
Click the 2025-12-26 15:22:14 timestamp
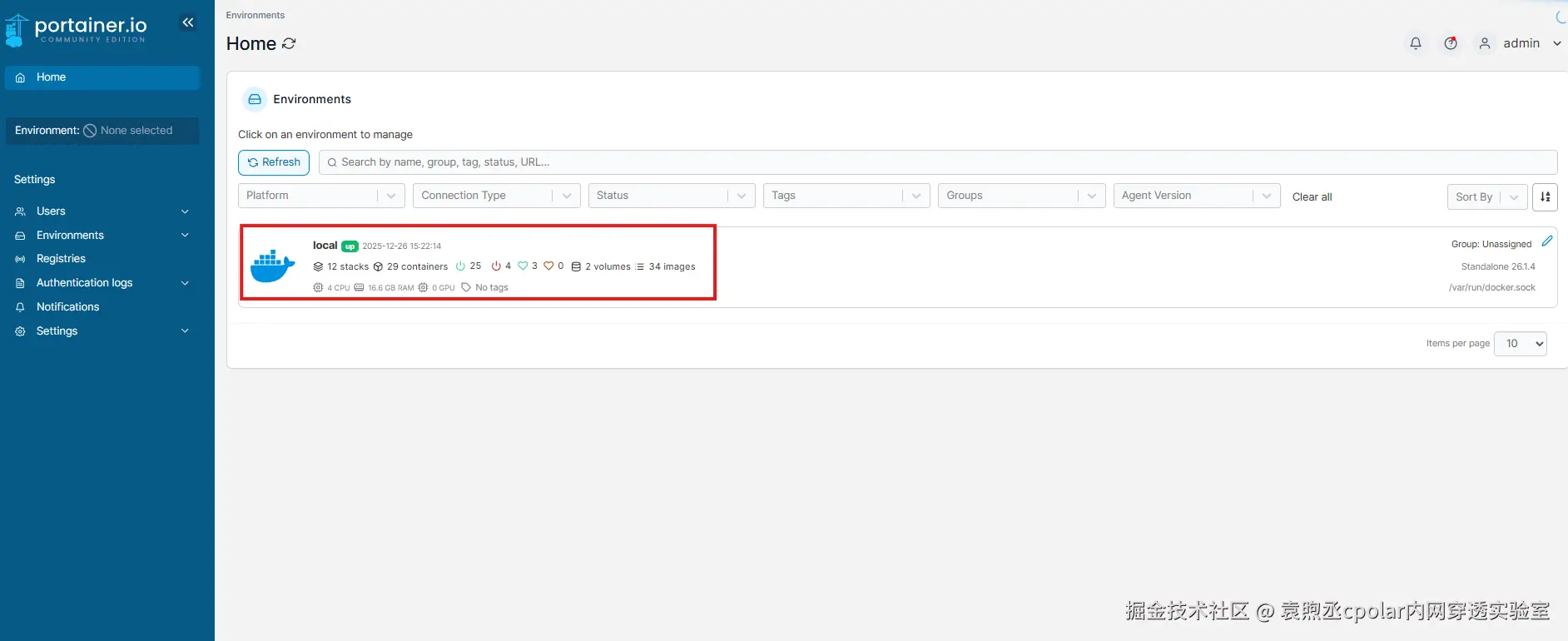tap(402, 246)
